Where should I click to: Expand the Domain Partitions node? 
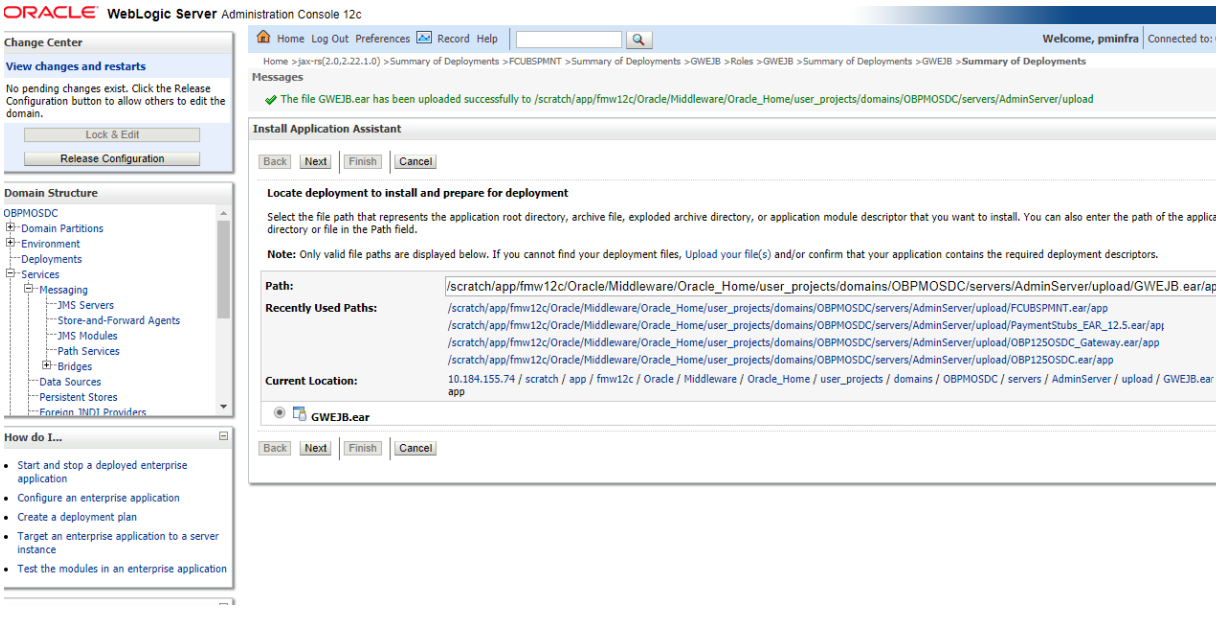pos(8,228)
